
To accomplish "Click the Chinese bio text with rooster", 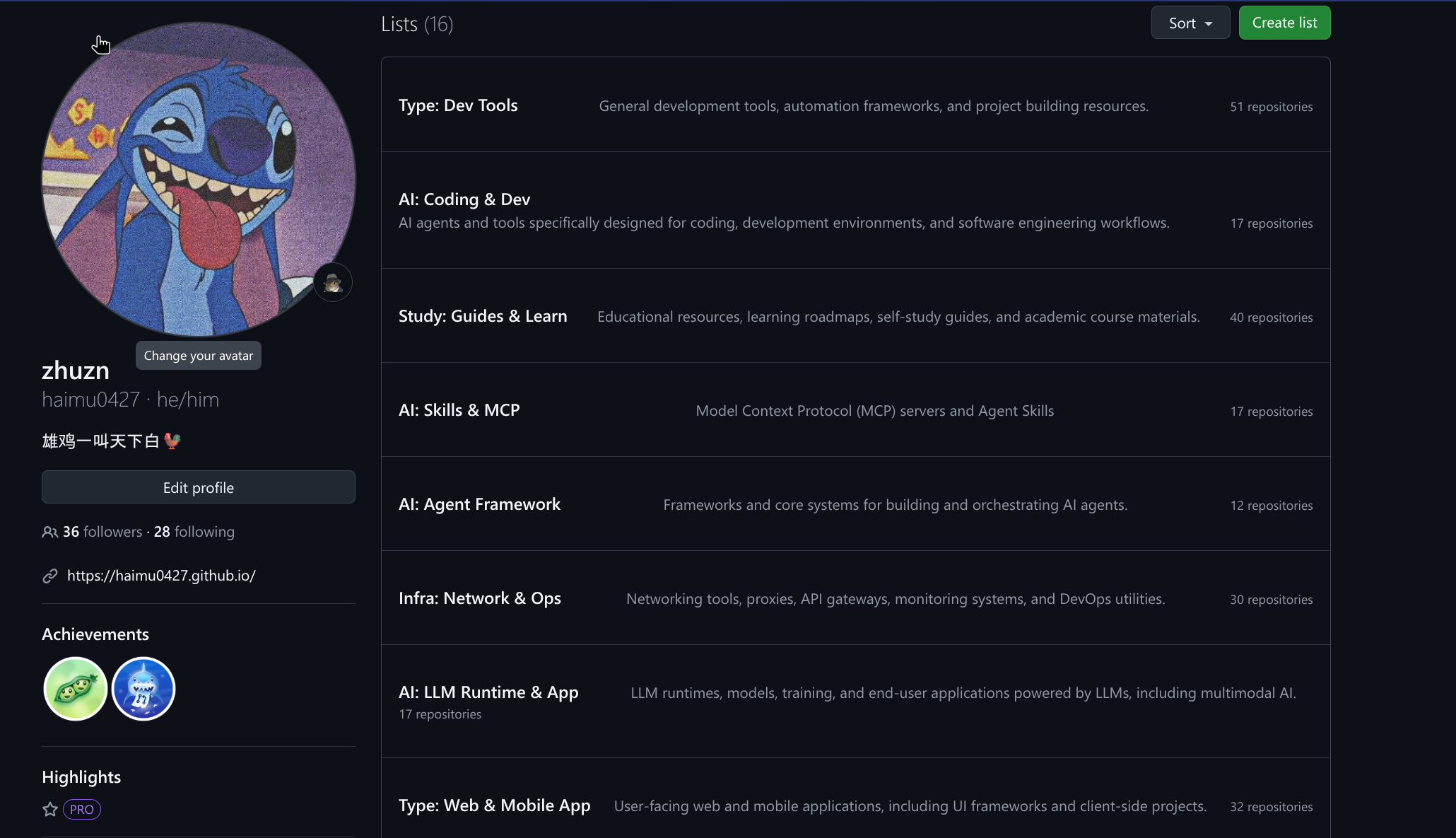I will 112,441.
